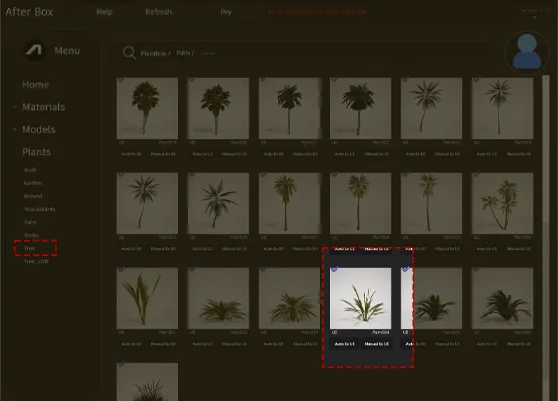Open the user profile avatar
Viewport: 558px width, 401px height.
click(x=527, y=52)
